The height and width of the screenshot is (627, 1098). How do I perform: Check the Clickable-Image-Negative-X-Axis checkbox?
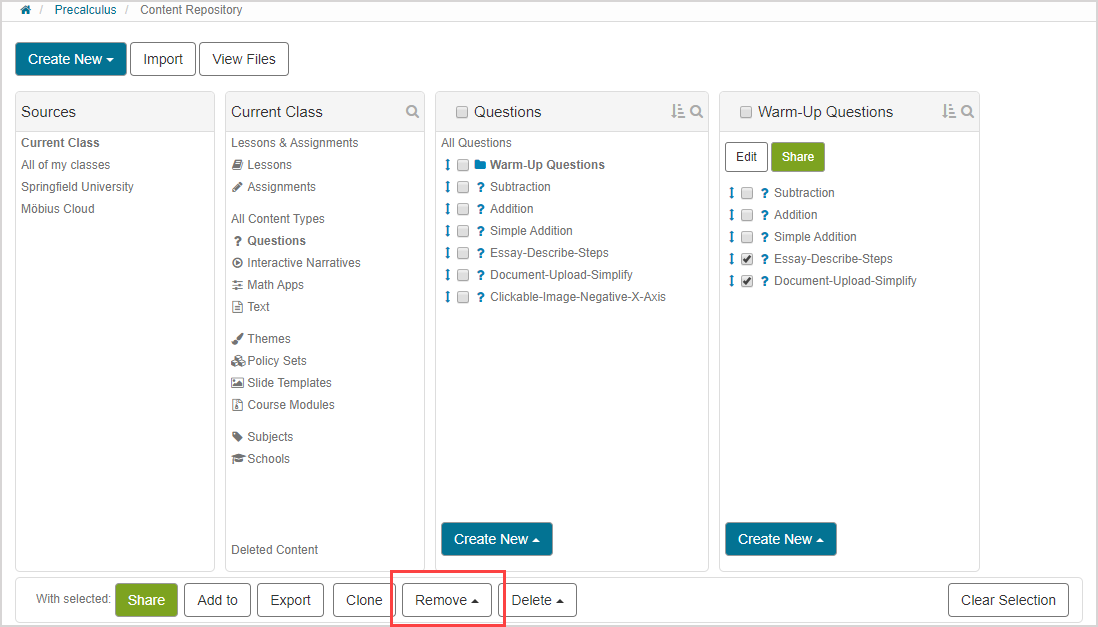[463, 297]
